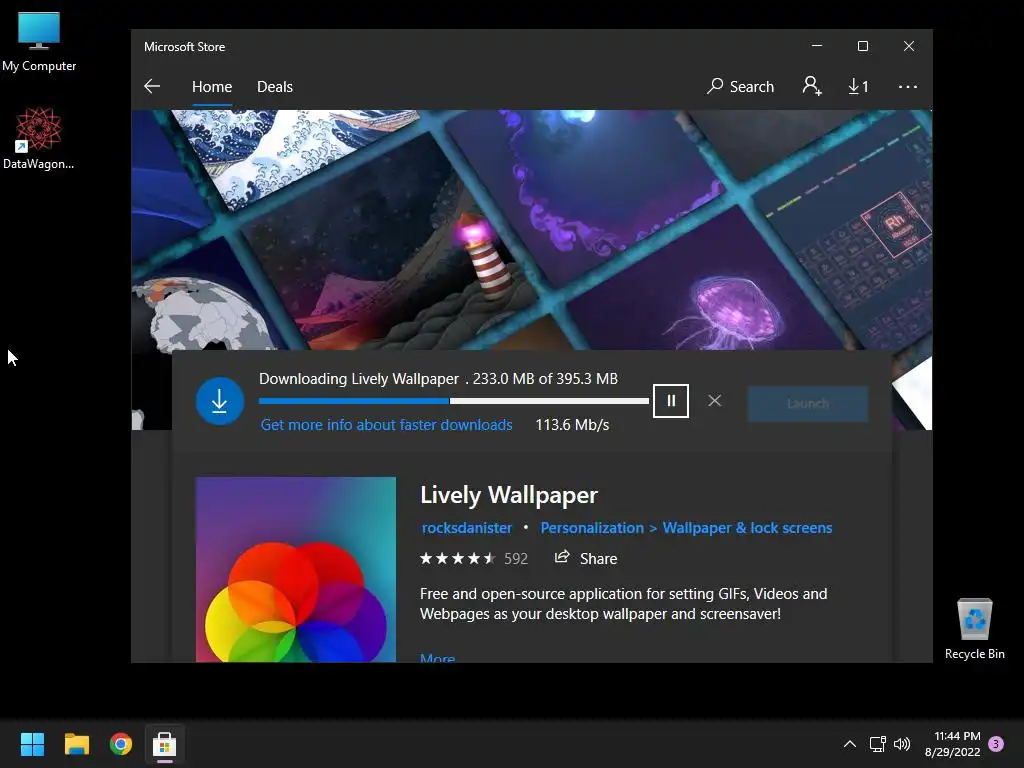This screenshot has width=1024, height=768.
Task: Click the dimmed Launch button
Action: tap(808, 404)
